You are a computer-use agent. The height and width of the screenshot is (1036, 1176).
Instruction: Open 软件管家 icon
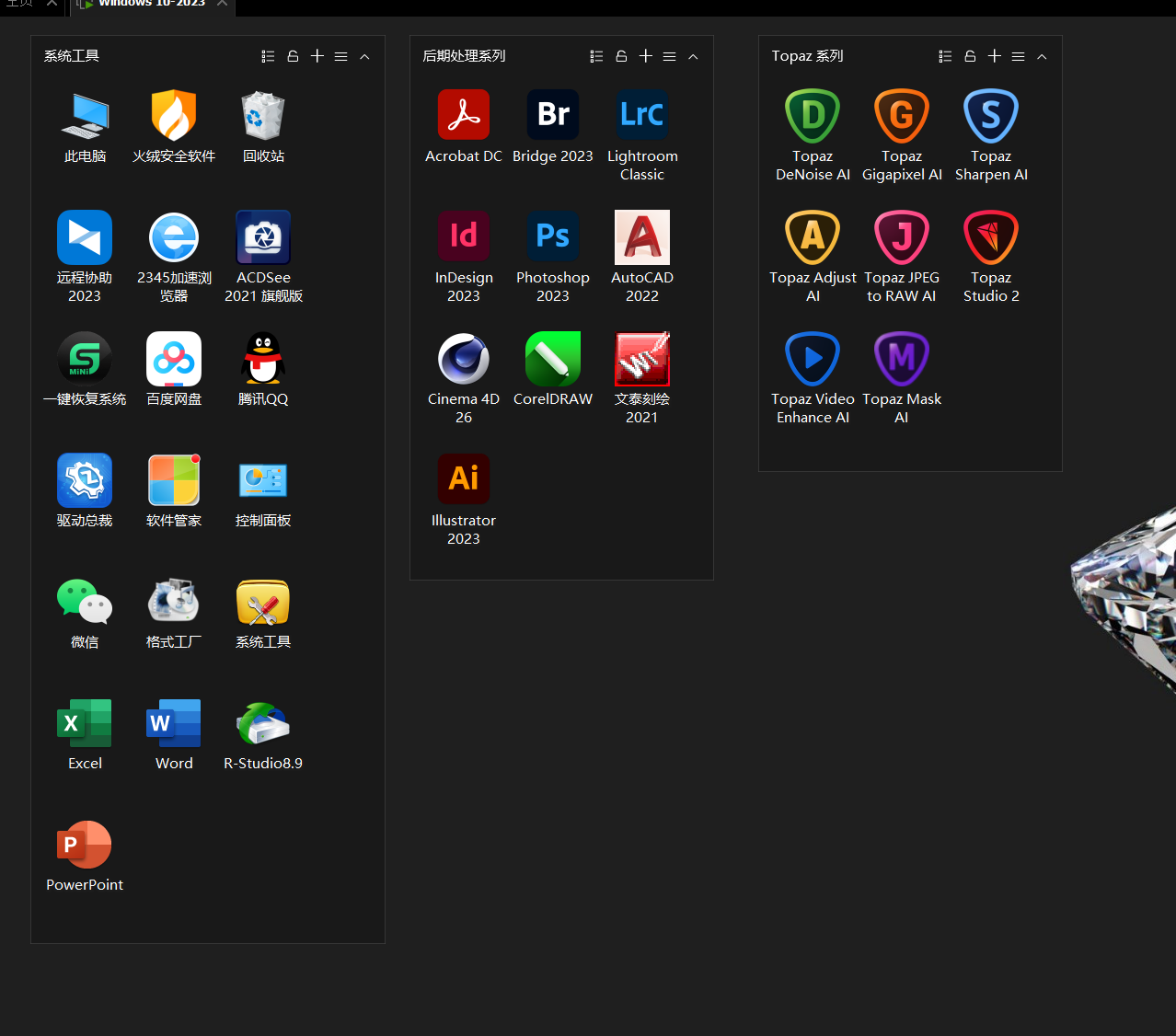pos(174,480)
